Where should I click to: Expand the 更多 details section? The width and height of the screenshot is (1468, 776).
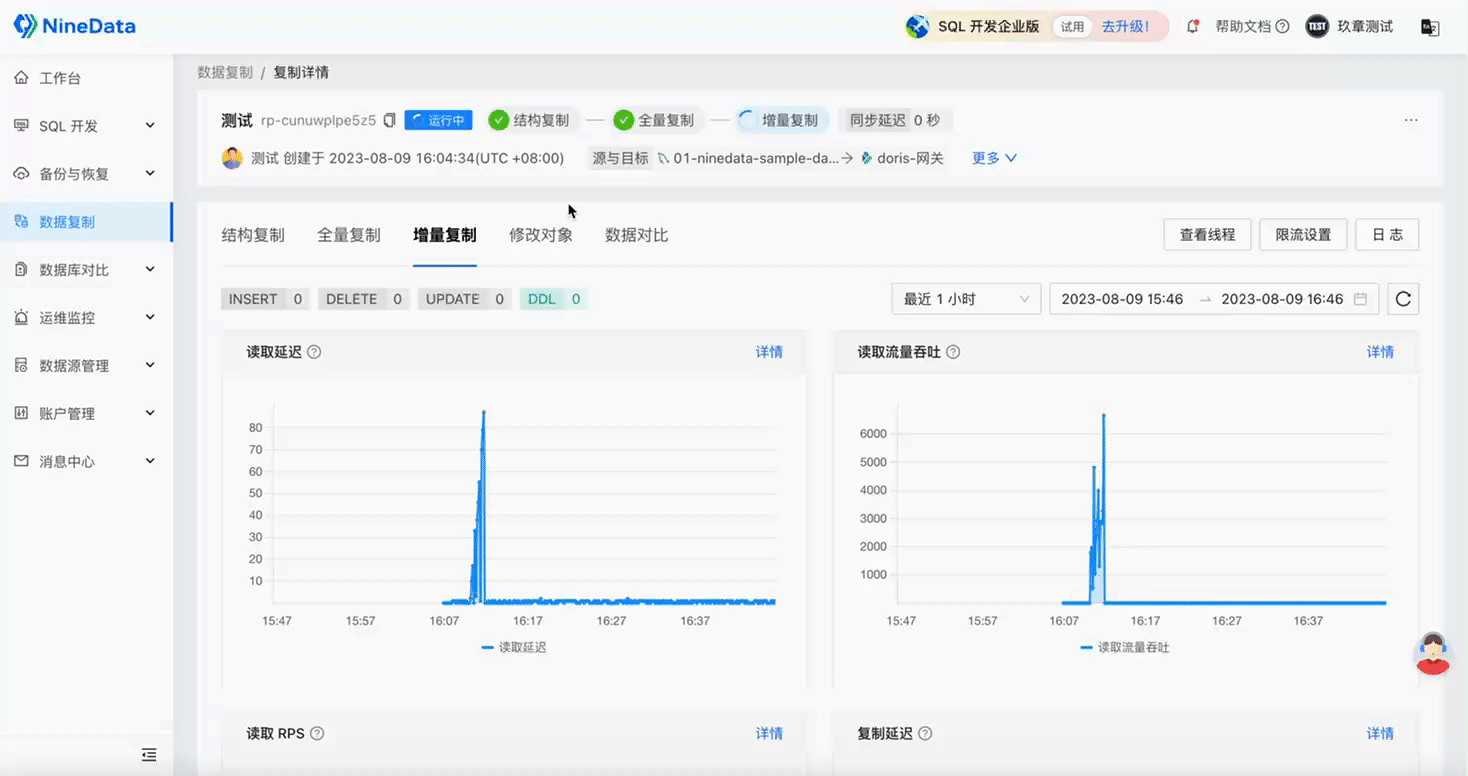[993, 157]
